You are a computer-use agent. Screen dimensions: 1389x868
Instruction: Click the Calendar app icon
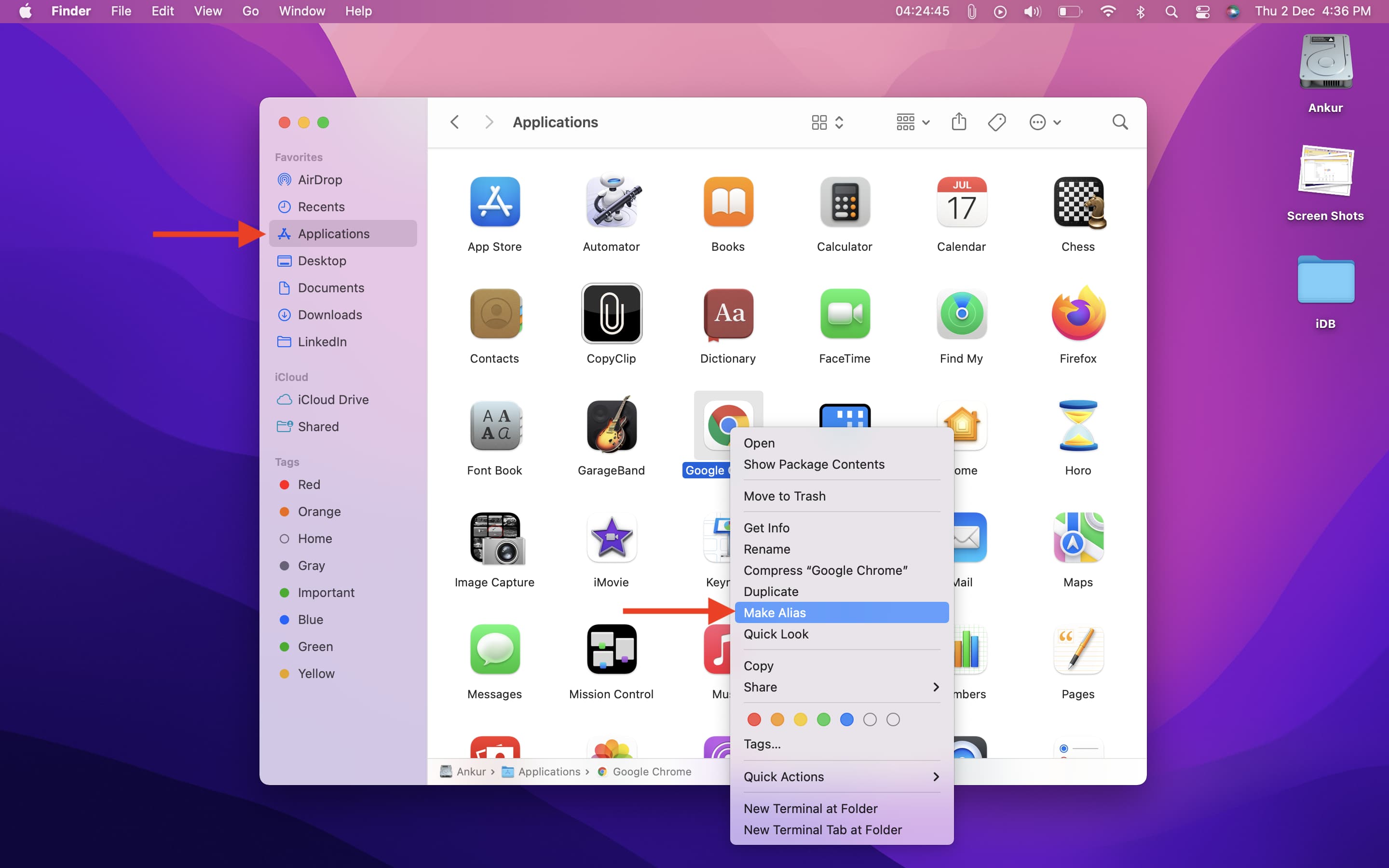click(x=961, y=202)
